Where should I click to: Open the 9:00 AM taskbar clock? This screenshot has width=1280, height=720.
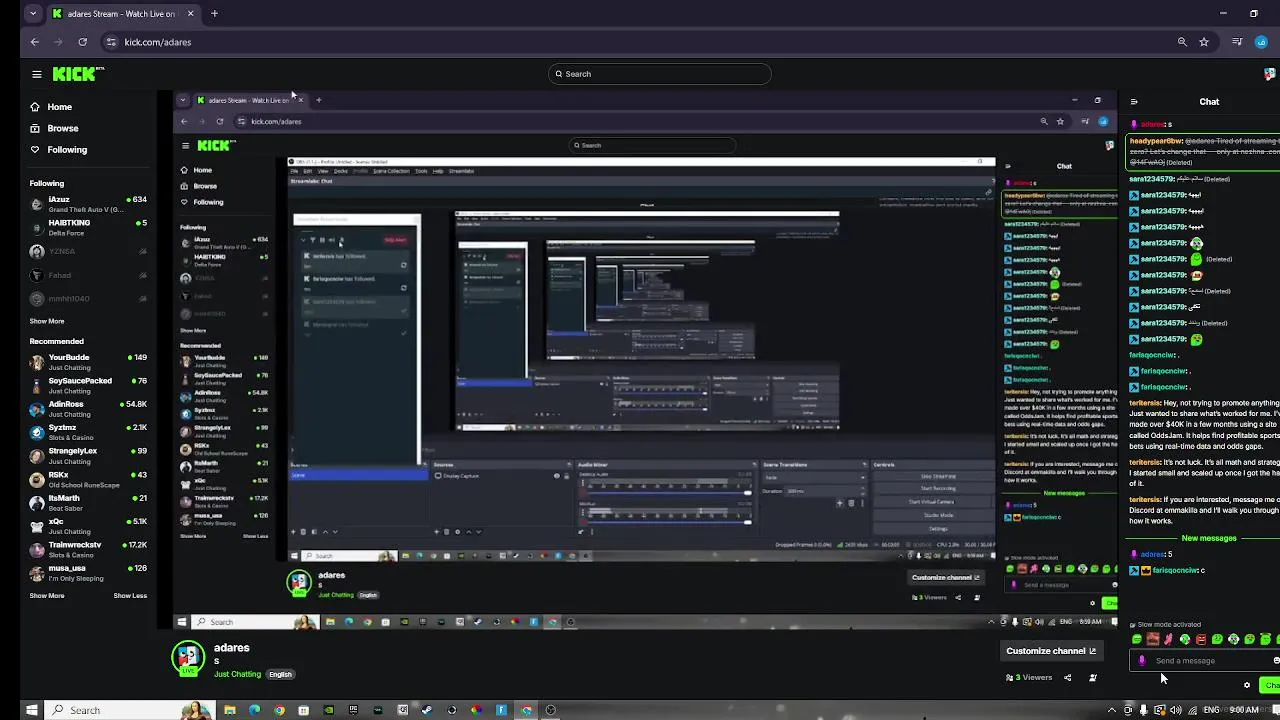pos(1244,710)
